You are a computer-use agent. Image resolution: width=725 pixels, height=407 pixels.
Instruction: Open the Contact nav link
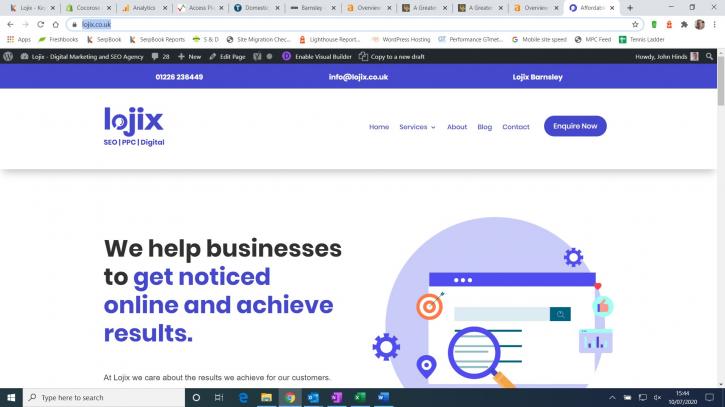click(x=516, y=127)
